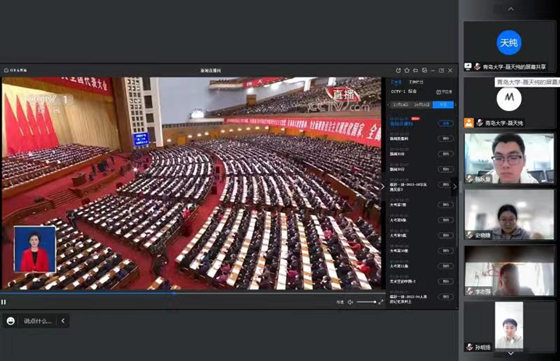Screen dimensions: 560x361
Task: Select the highlighted blue date tab in schedule
Action: (x=443, y=105)
